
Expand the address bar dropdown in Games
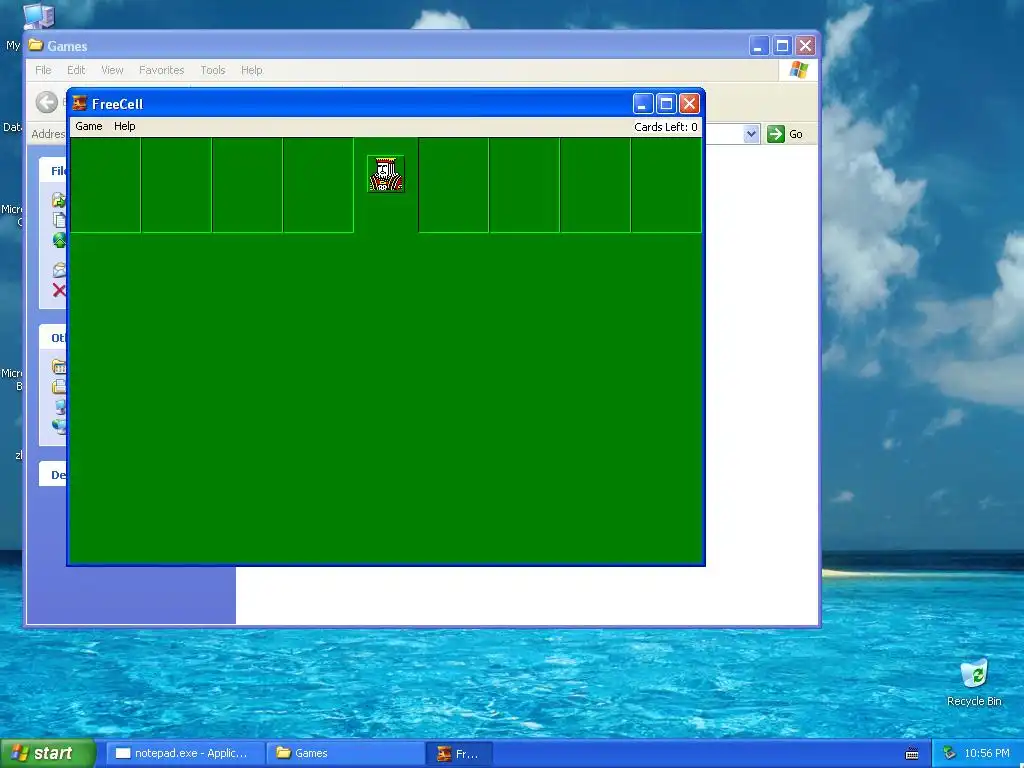(751, 134)
